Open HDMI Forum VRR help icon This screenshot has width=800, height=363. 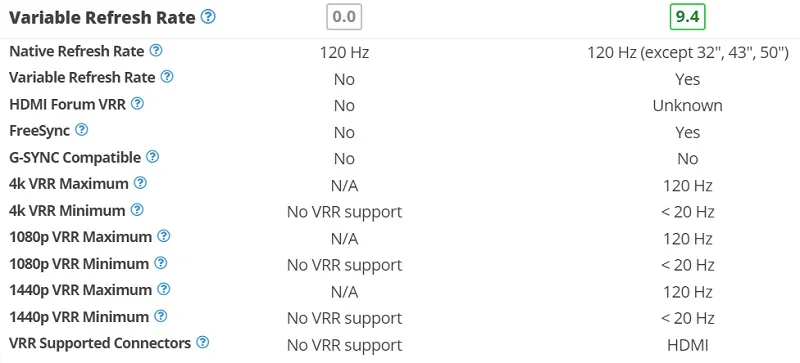click(x=137, y=104)
